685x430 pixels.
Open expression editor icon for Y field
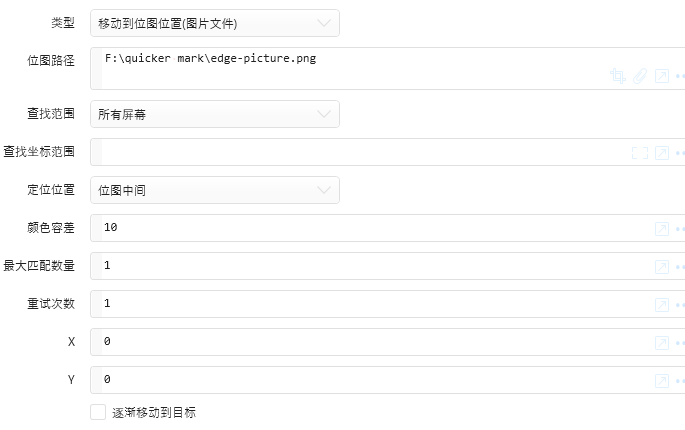662,381
